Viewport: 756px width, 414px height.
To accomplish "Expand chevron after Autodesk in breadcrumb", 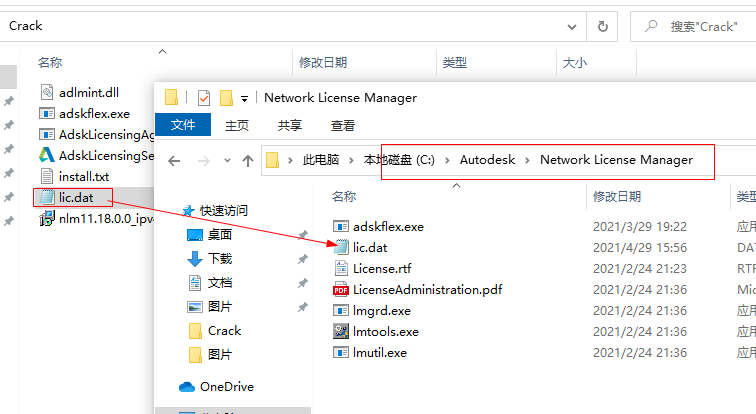I will 527,160.
